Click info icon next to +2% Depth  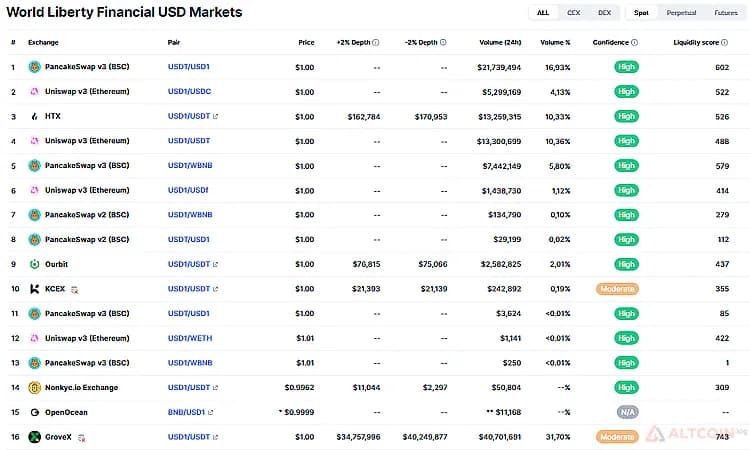pos(375,43)
